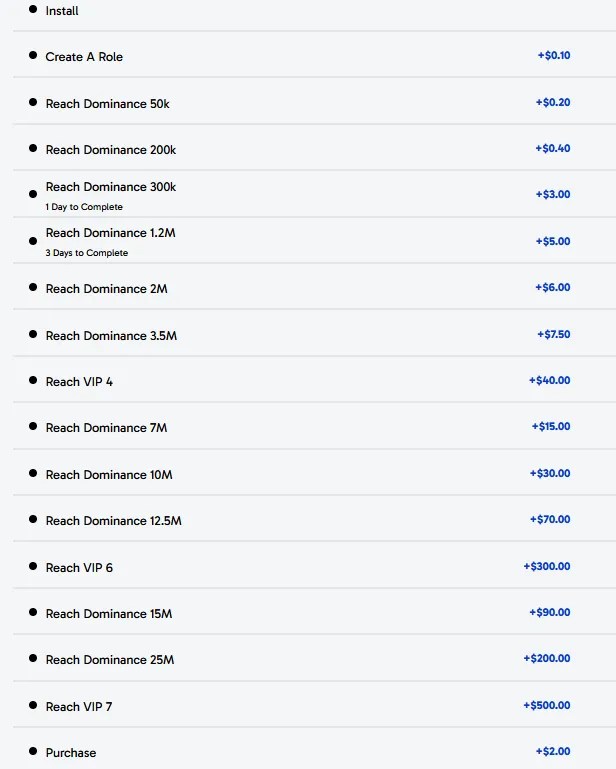Click the bullet next to Reach VIP 4
The image size is (616, 769).
(x=33, y=381)
